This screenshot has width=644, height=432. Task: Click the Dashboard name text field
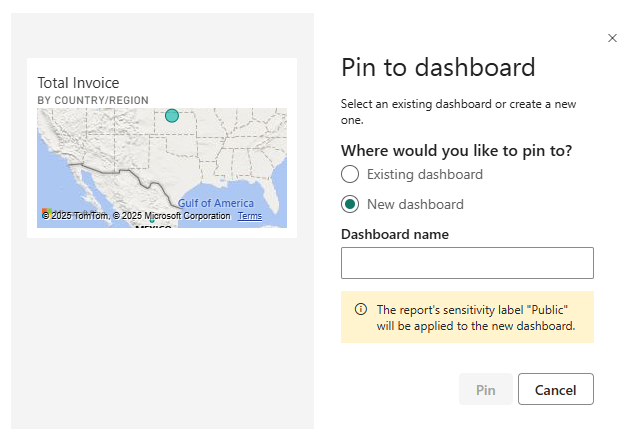pyautogui.click(x=467, y=263)
